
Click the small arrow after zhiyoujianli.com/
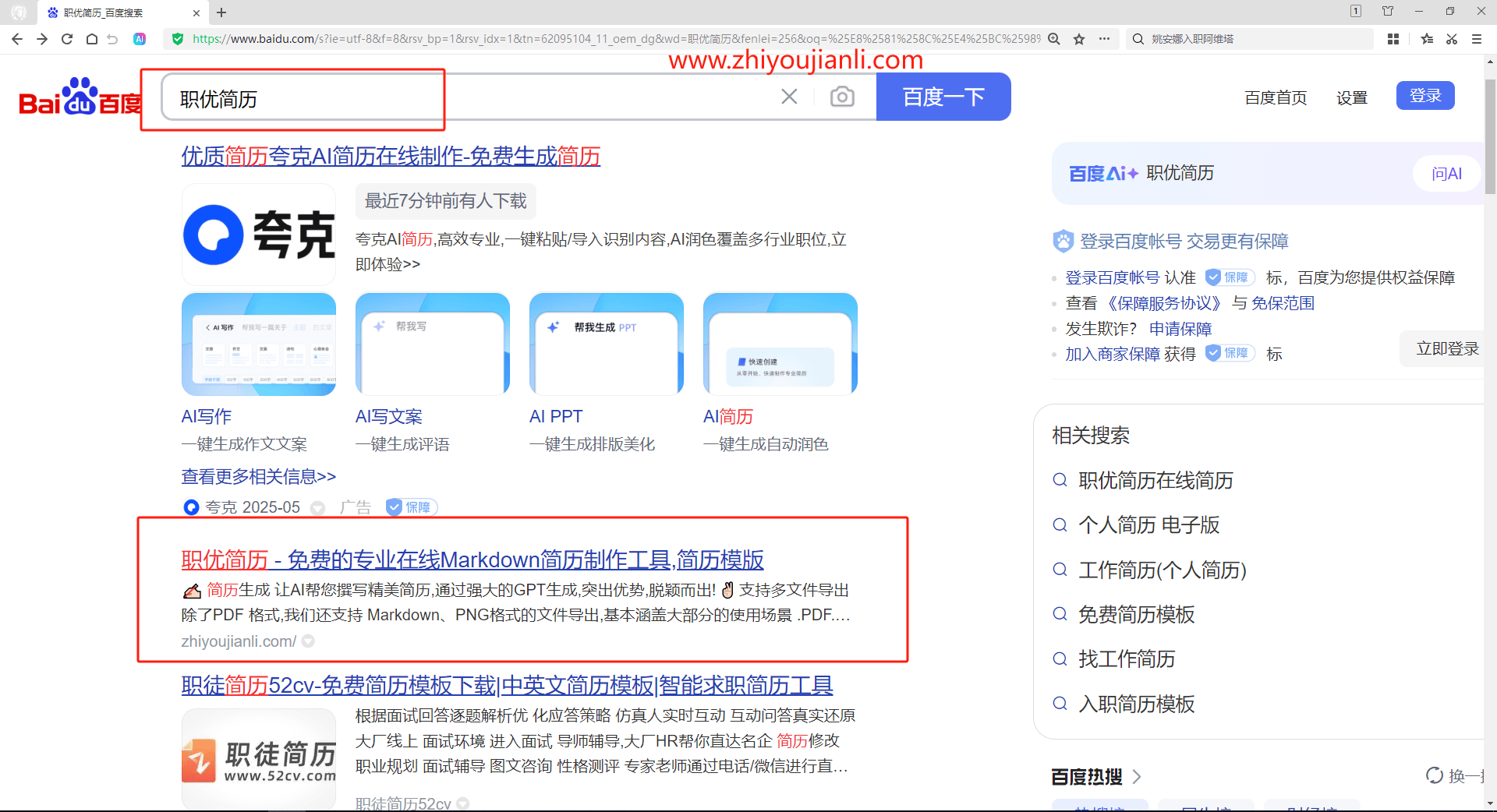coord(308,641)
